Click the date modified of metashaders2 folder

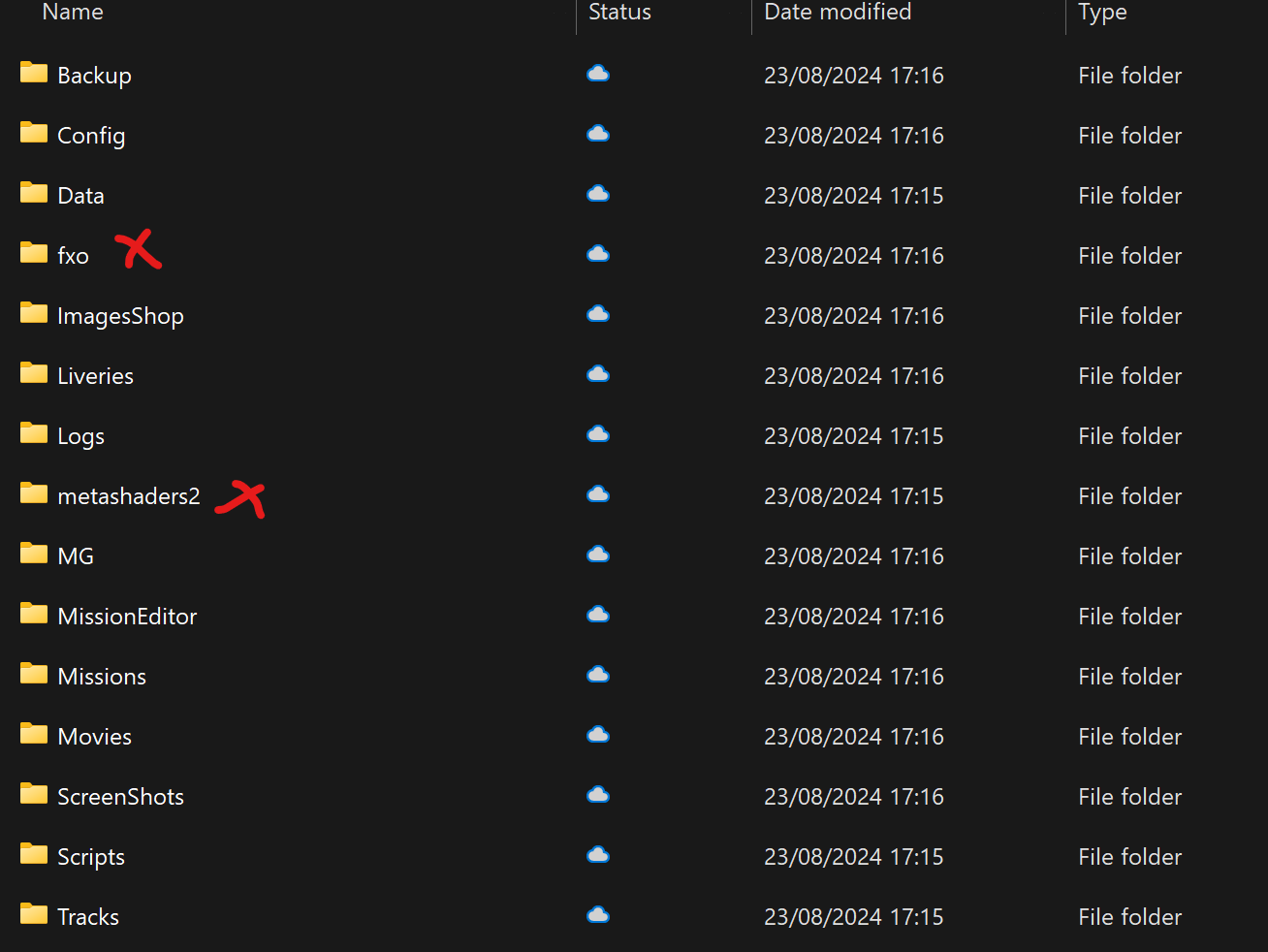pyautogui.click(x=854, y=496)
